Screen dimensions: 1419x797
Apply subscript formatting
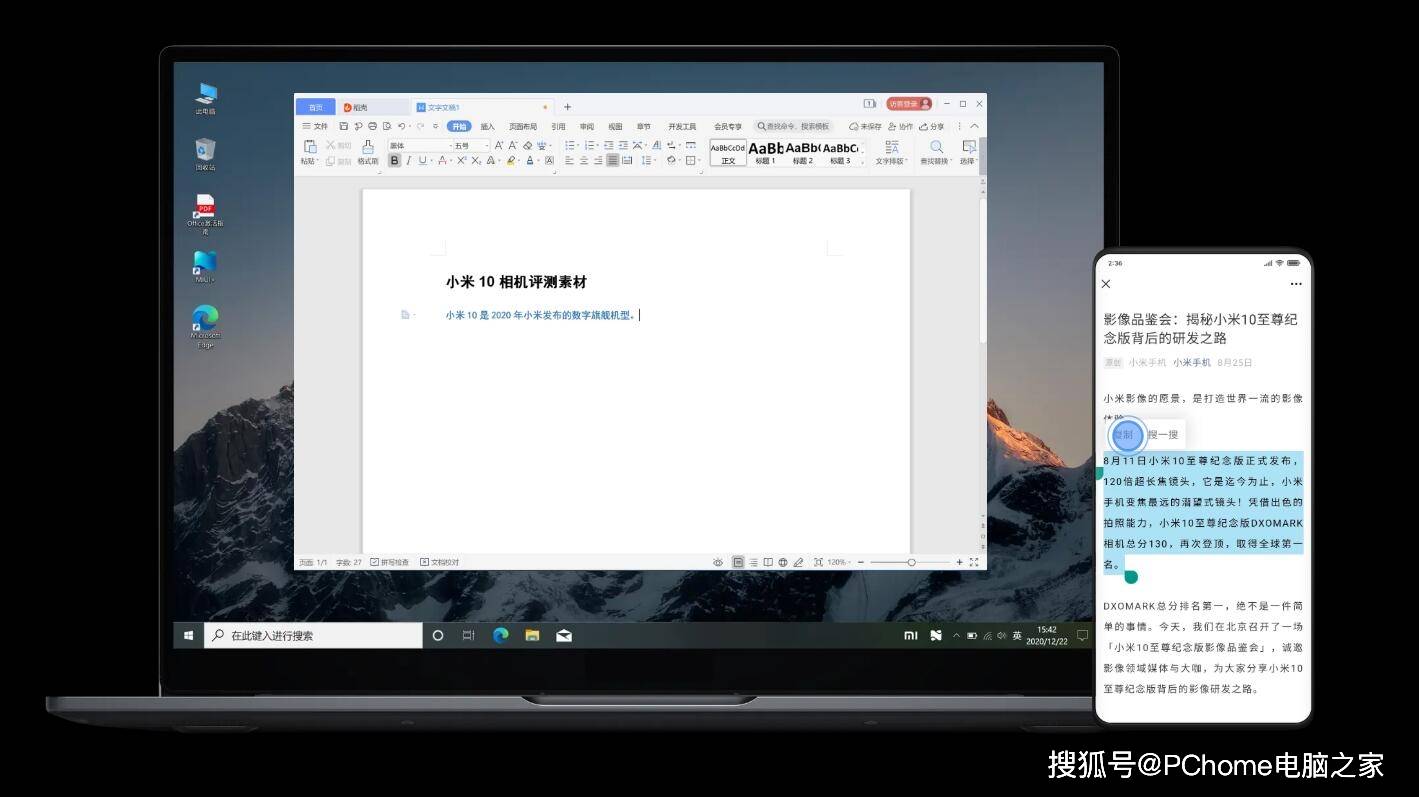(x=476, y=160)
